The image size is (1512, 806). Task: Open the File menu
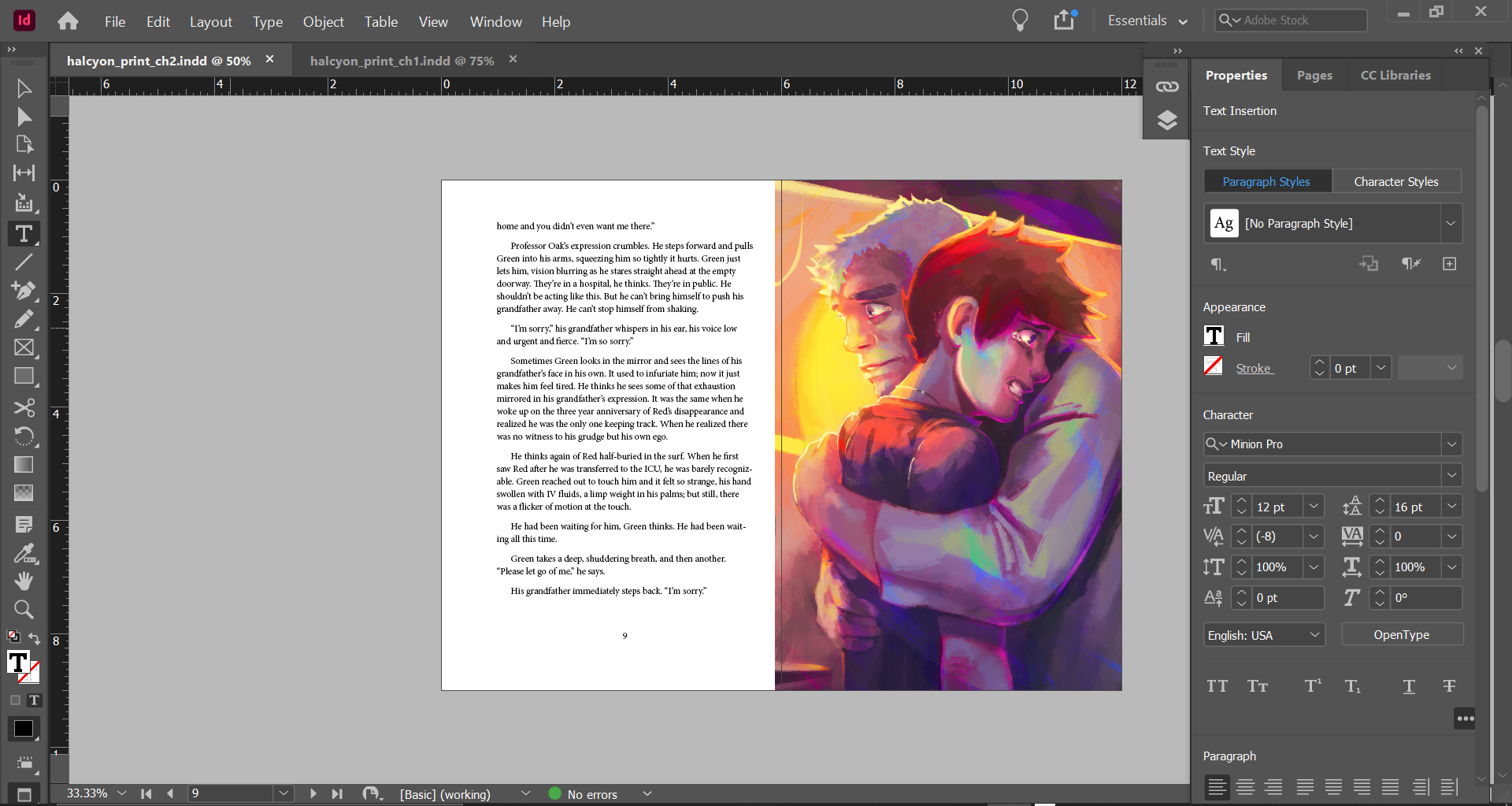click(x=115, y=22)
